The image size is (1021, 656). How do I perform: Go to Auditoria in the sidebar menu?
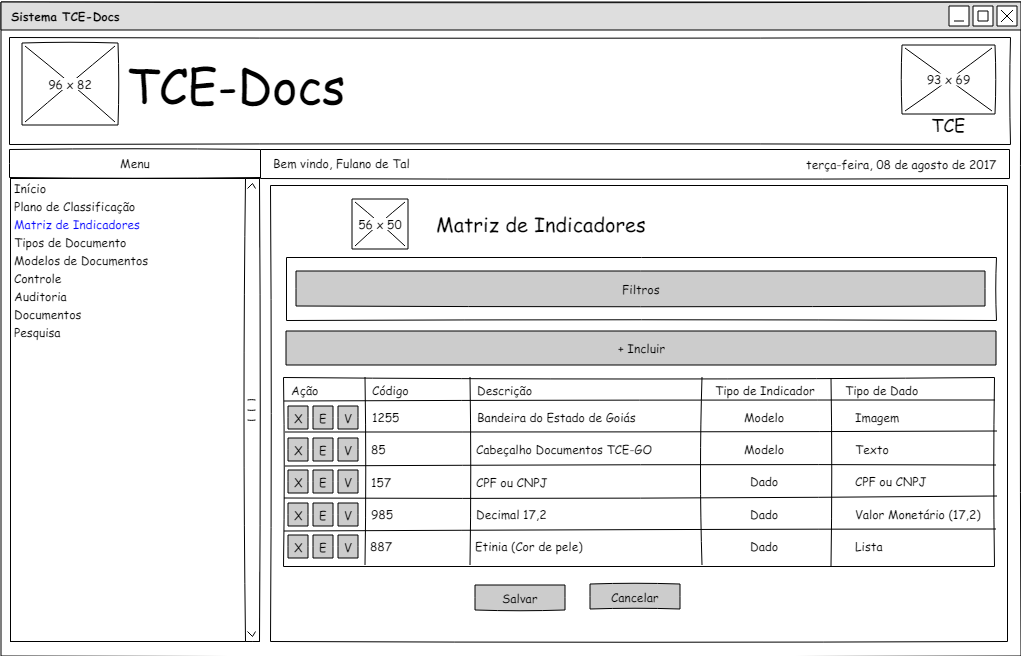point(41,297)
